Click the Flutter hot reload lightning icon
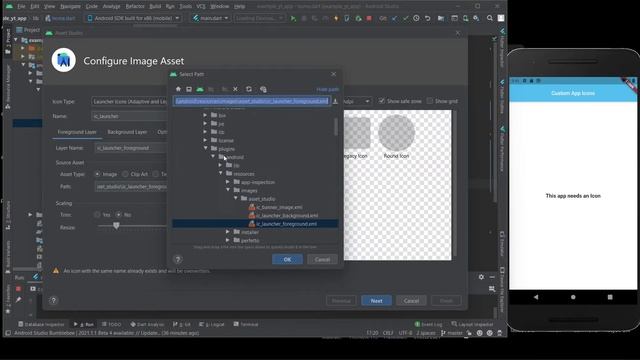 (336, 18)
